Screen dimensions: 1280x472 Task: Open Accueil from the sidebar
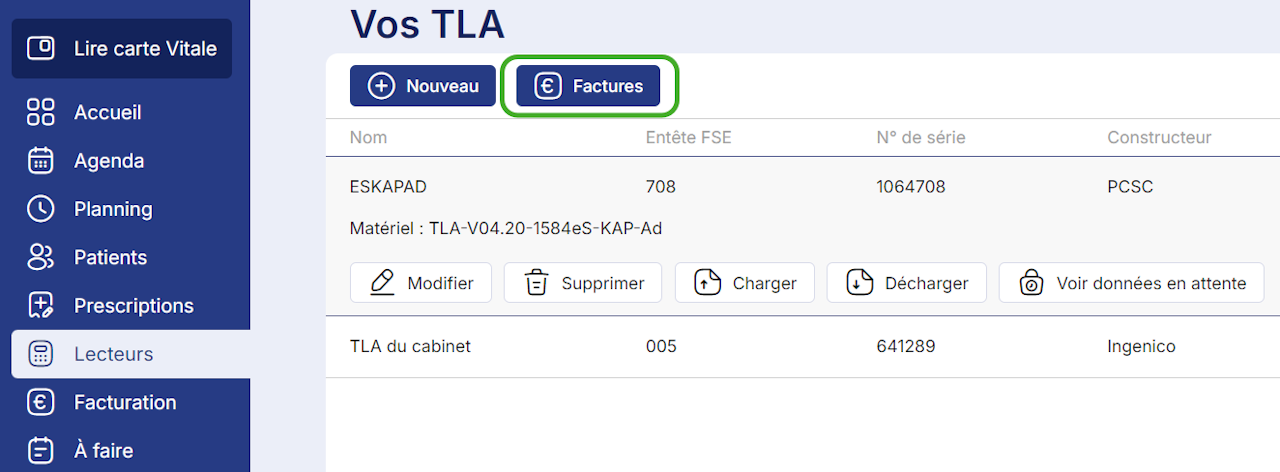pos(107,112)
